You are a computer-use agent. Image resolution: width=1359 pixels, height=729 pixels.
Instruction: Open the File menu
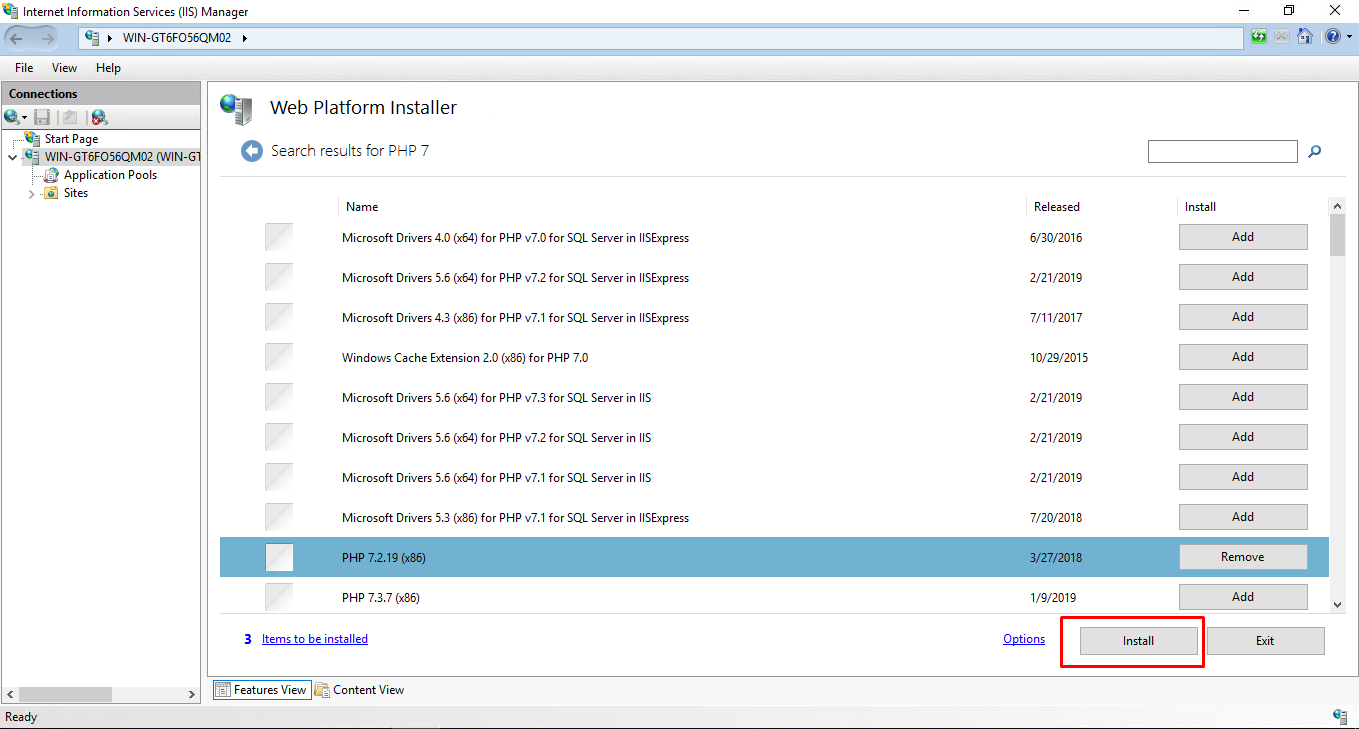(24, 68)
